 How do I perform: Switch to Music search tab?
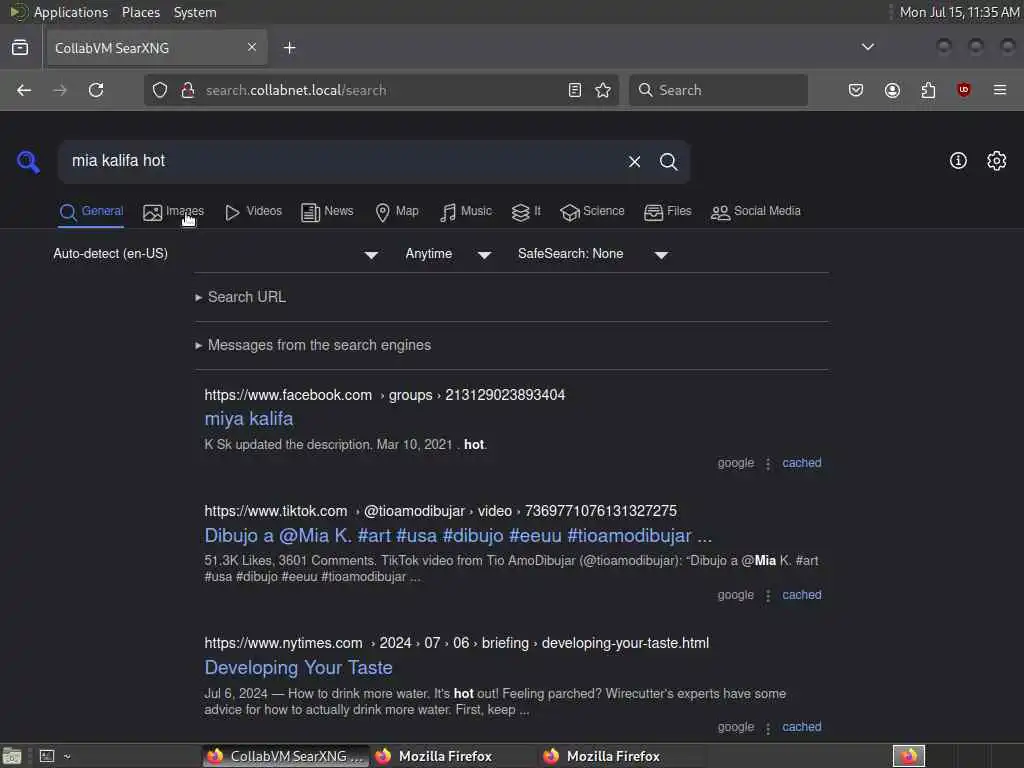point(466,212)
